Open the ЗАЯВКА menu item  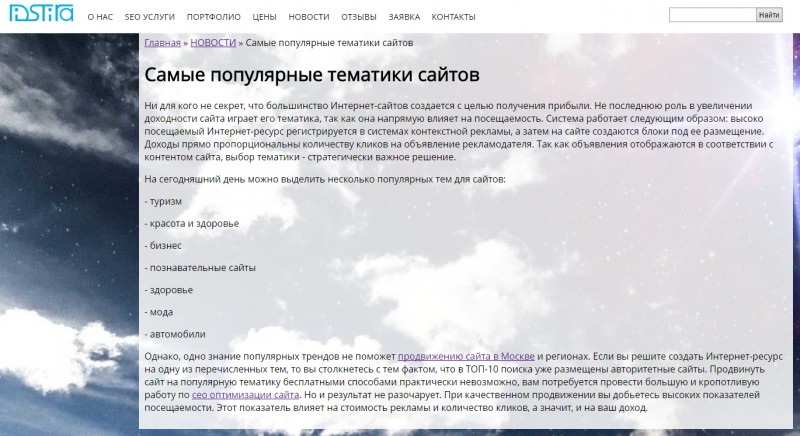click(404, 17)
